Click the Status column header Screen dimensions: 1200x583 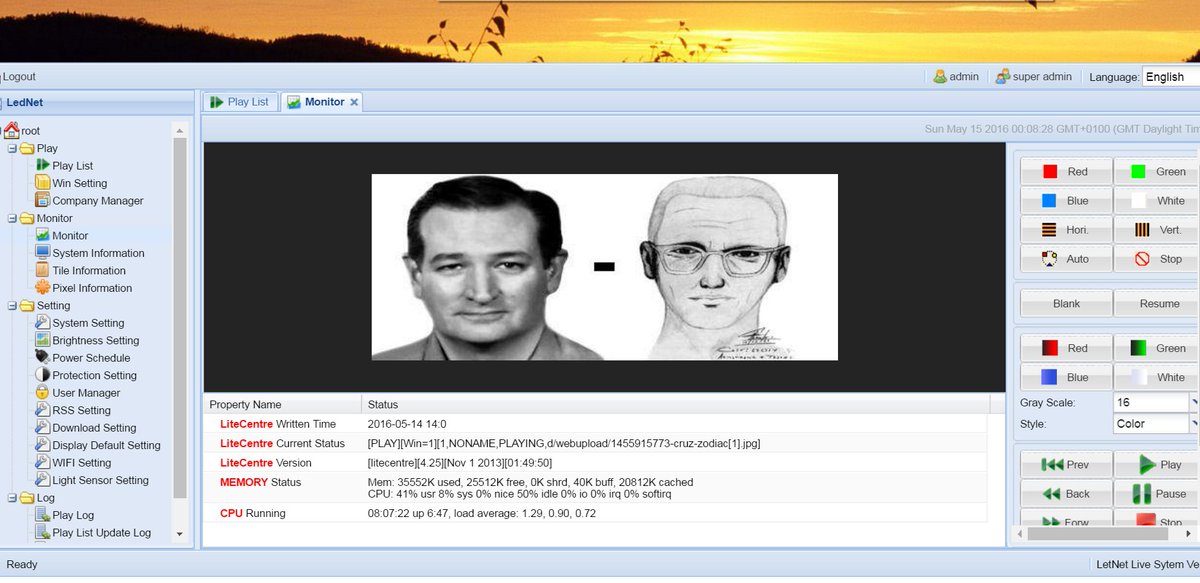675,404
